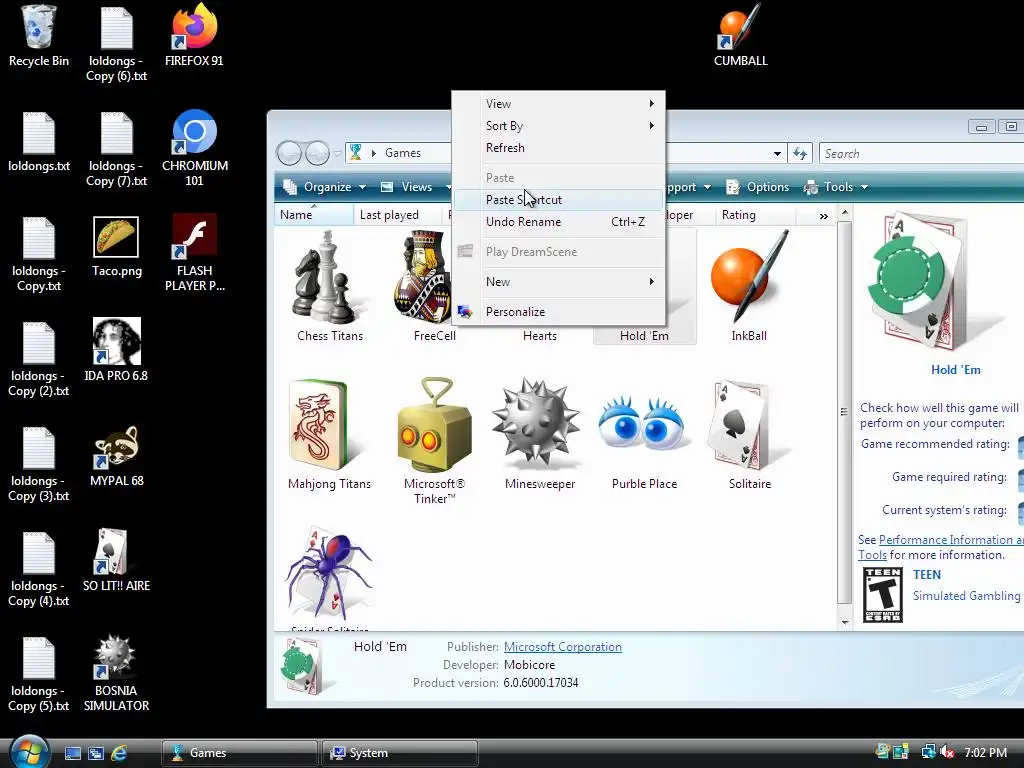
Task: Click the refresh button beside address bar
Action: (x=800, y=153)
